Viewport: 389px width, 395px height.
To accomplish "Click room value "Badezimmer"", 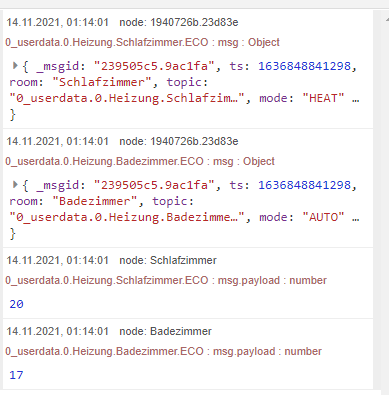I will [x=95, y=201].
